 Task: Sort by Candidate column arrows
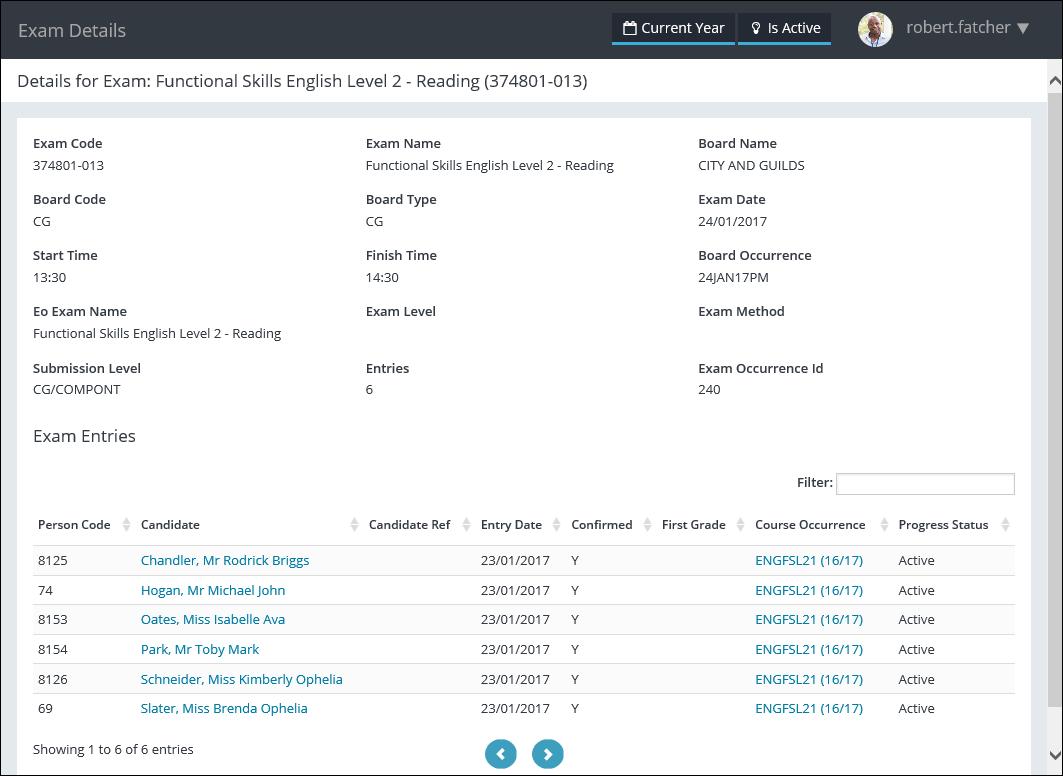click(354, 525)
